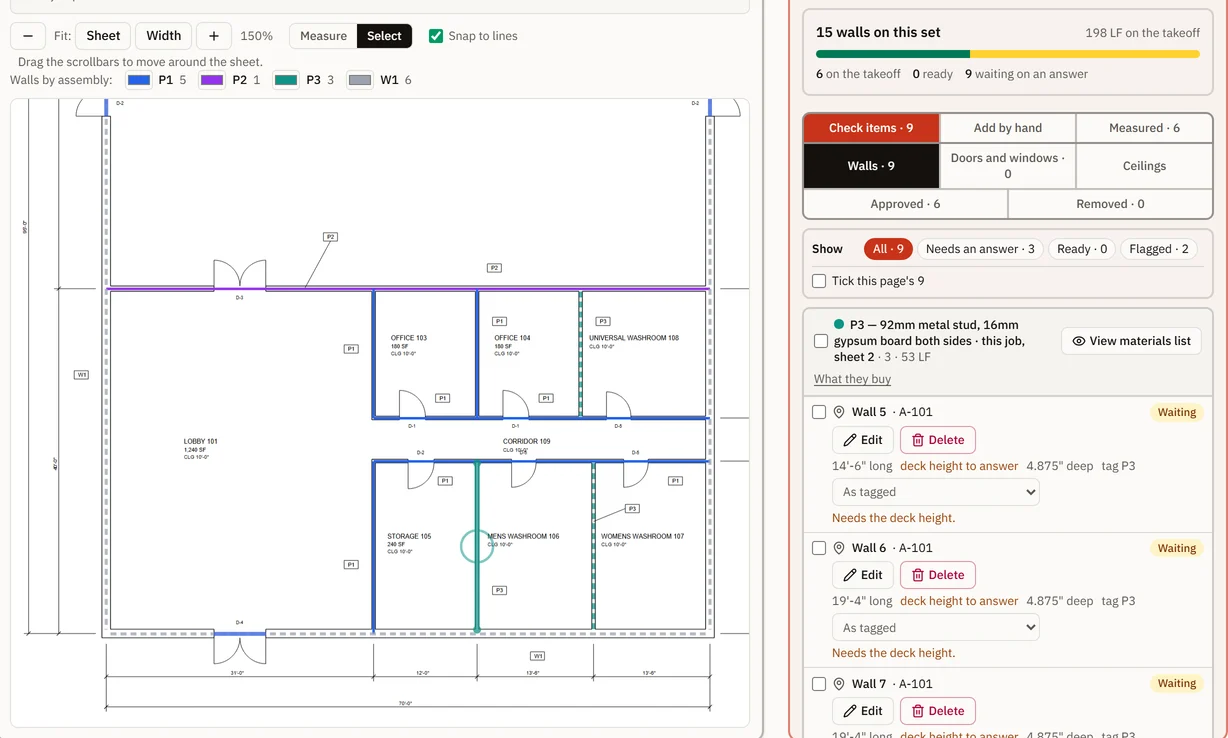This screenshot has height=738, width=1228.
Task: Click the P3 teal assembly swatch
Action: pos(286,80)
